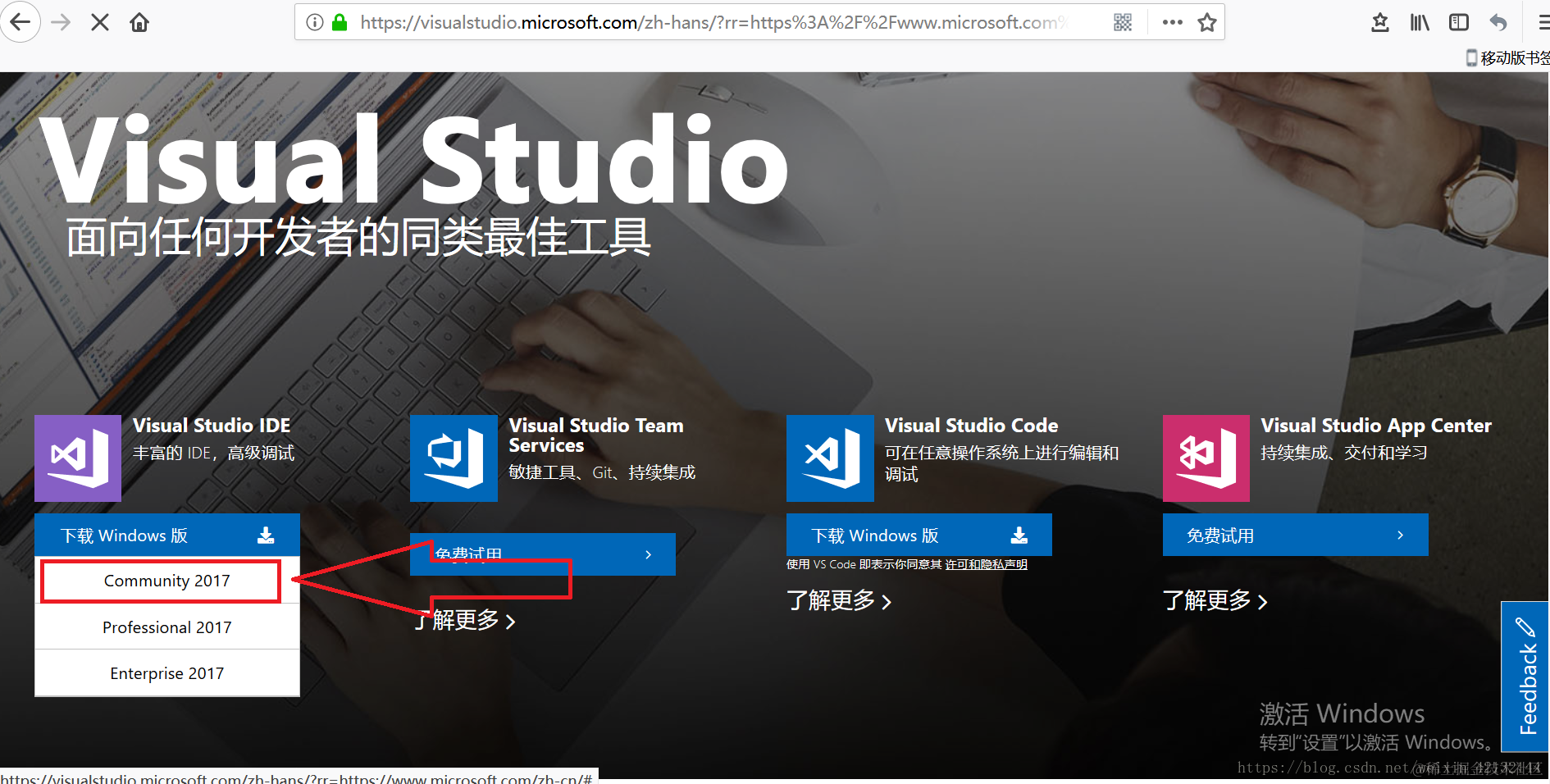Open mobile bookmarks folder
Image resolution: width=1550 pixels, height=784 pixels.
1507,57
